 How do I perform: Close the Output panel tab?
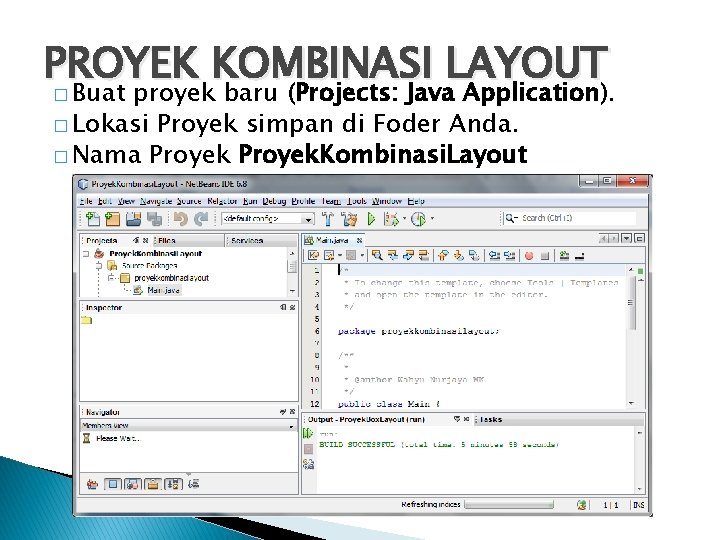[466, 419]
